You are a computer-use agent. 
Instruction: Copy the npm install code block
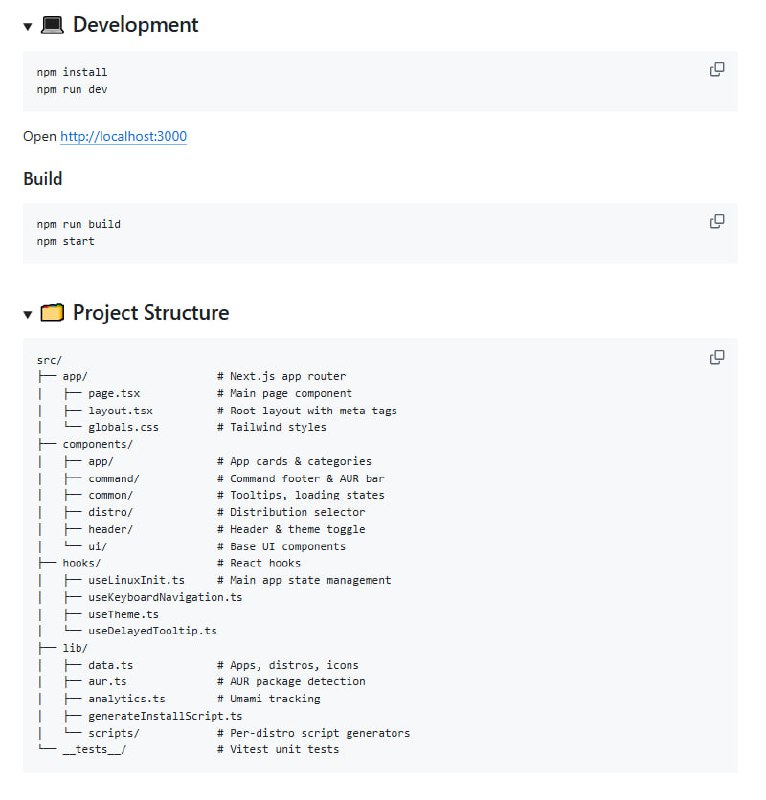coord(716,69)
